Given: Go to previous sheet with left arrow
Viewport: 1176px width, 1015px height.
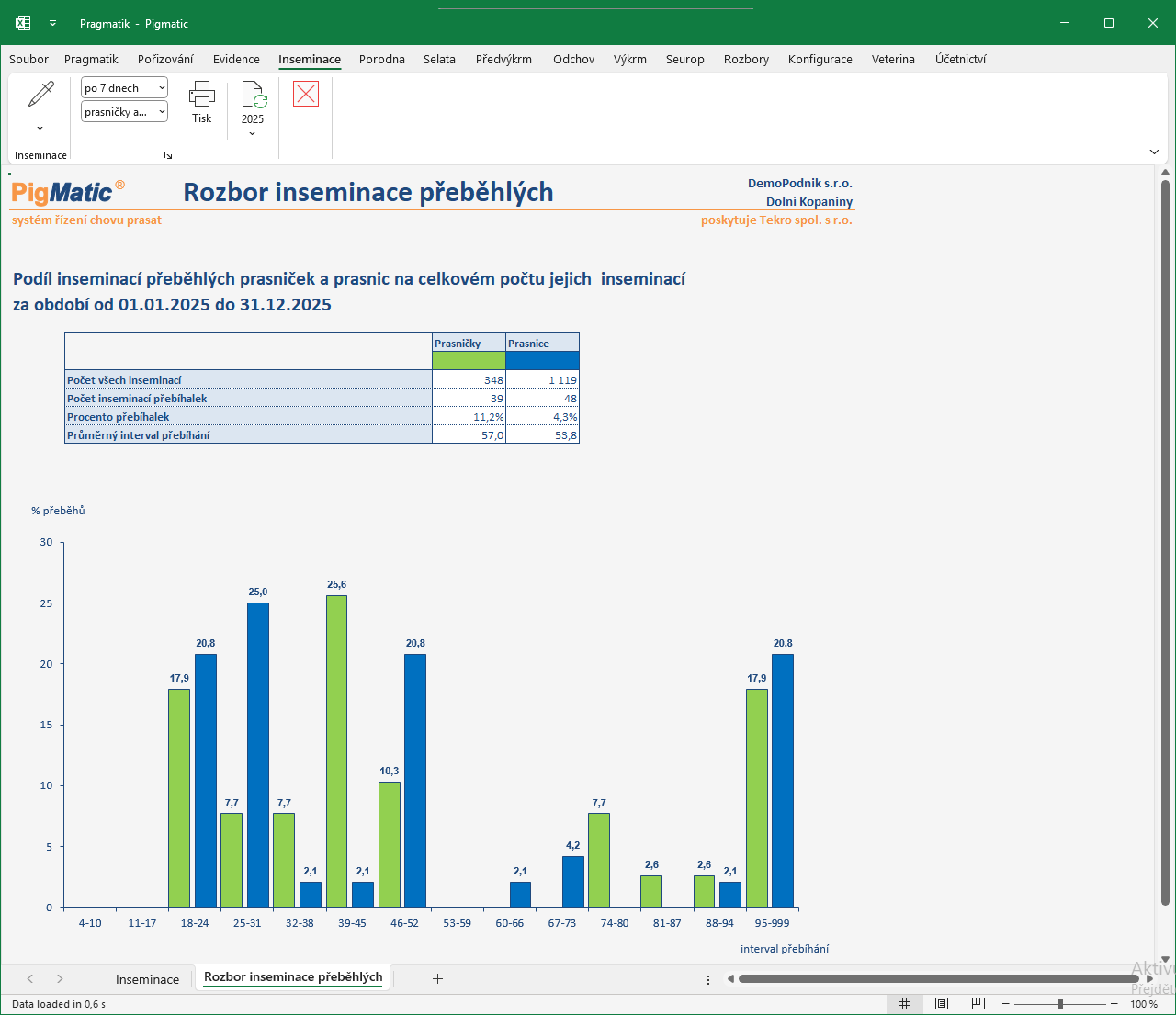Looking at the screenshot, I should 30,978.
